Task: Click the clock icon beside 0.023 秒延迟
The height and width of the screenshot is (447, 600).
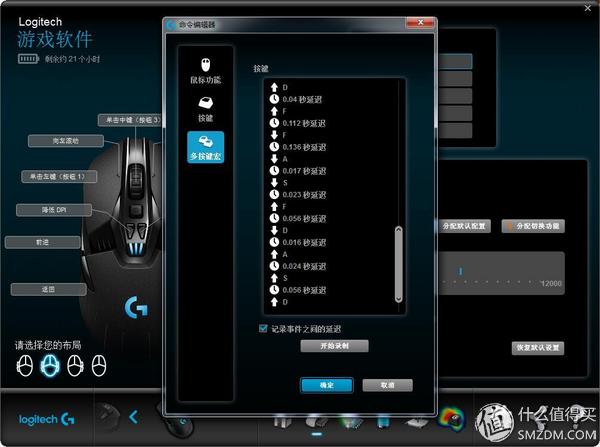Action: coord(274,194)
